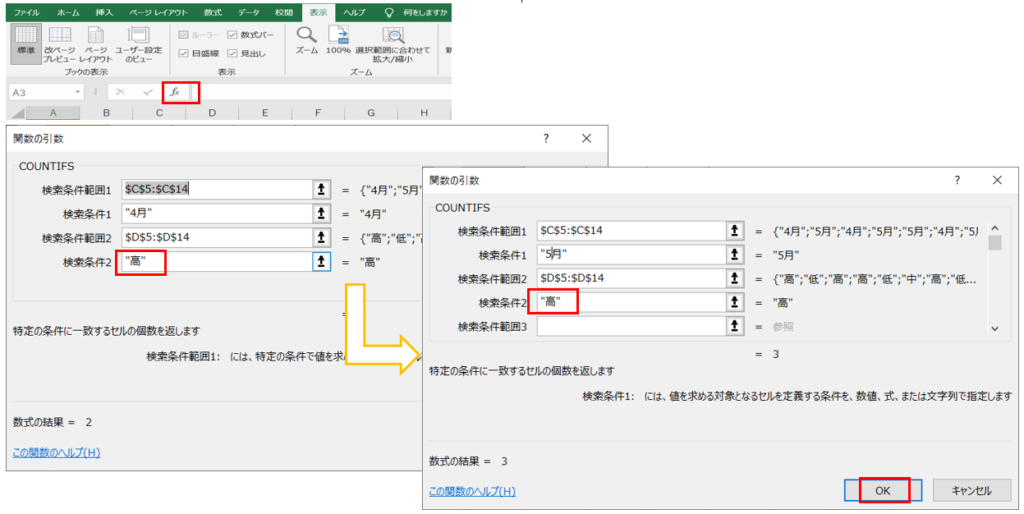Open the 数式 ribbon tab

pos(212,12)
